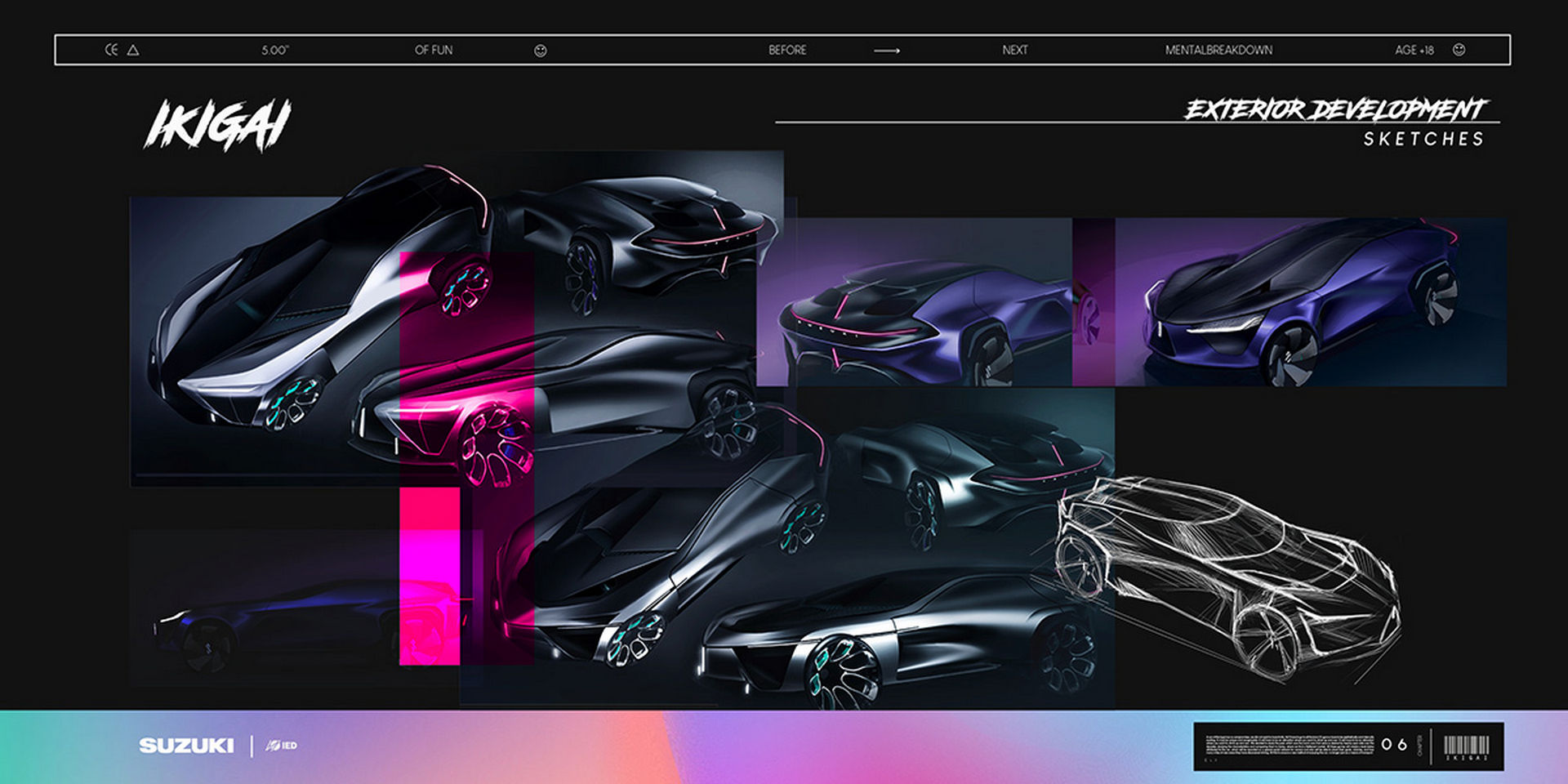
Task: Click the 5.00" label in top bar
Action: pyautogui.click(x=275, y=51)
